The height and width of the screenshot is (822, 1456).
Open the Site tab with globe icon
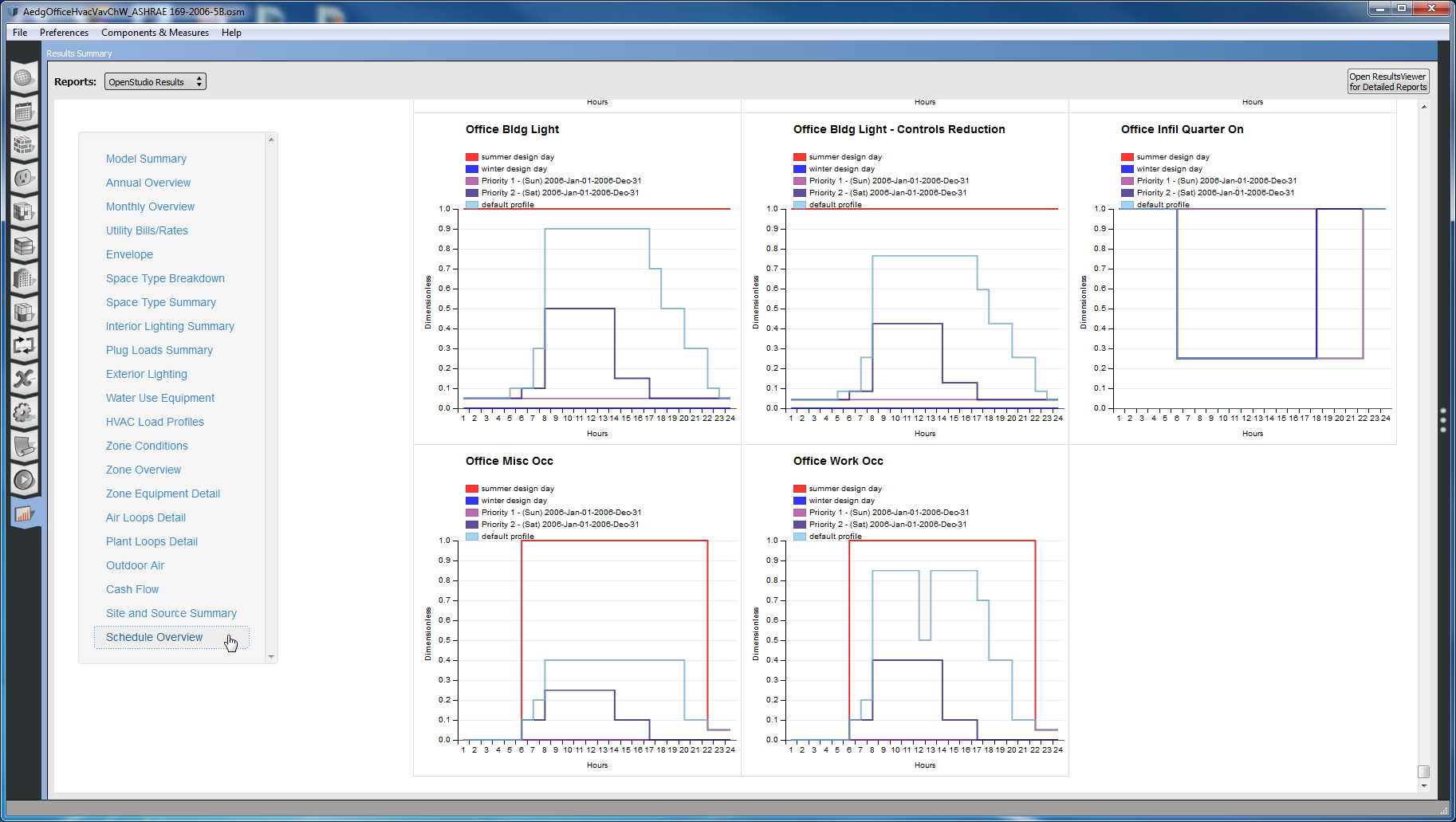coord(24,78)
